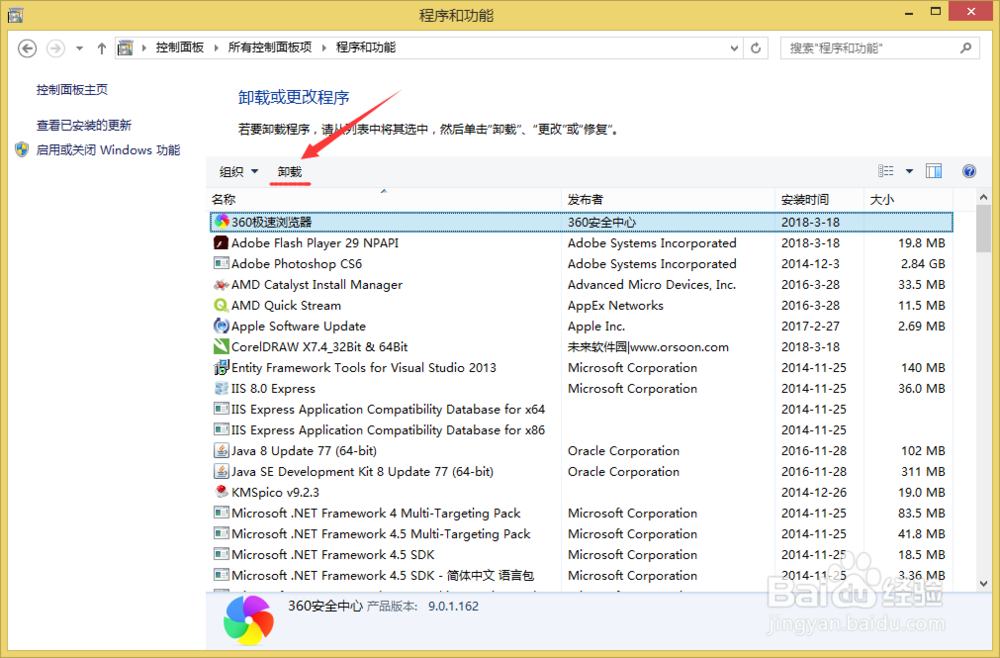1000x658 pixels.
Task: Click publisher Advanced Micro Devices, Inc.
Action: pos(652,284)
